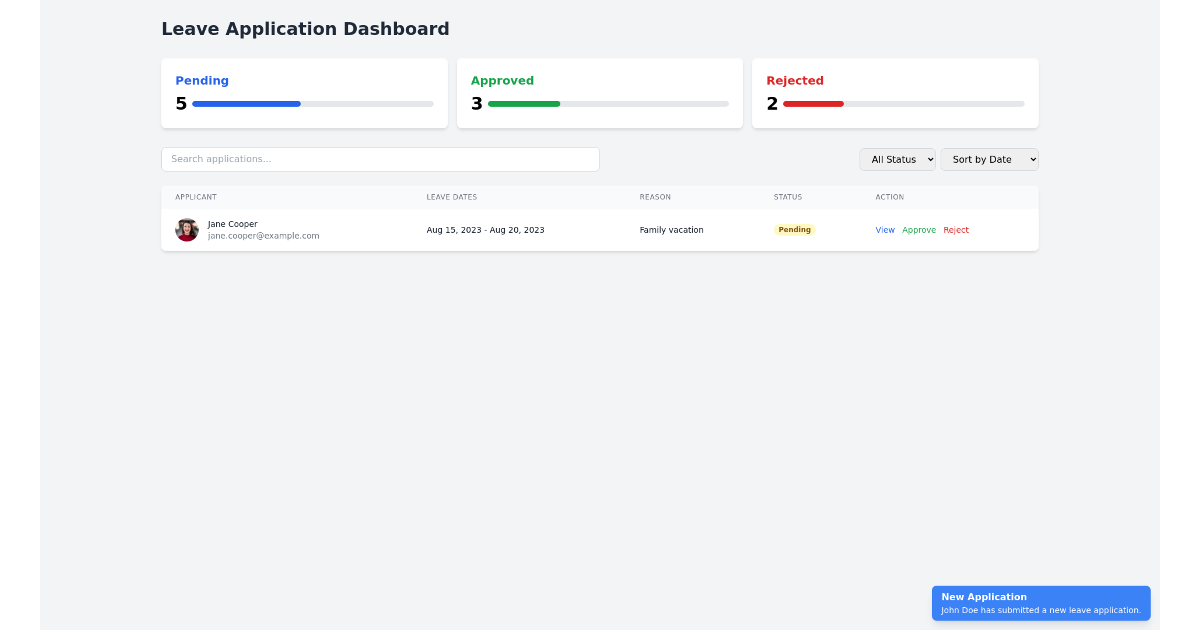Click the Rejected summary card

coord(894,93)
